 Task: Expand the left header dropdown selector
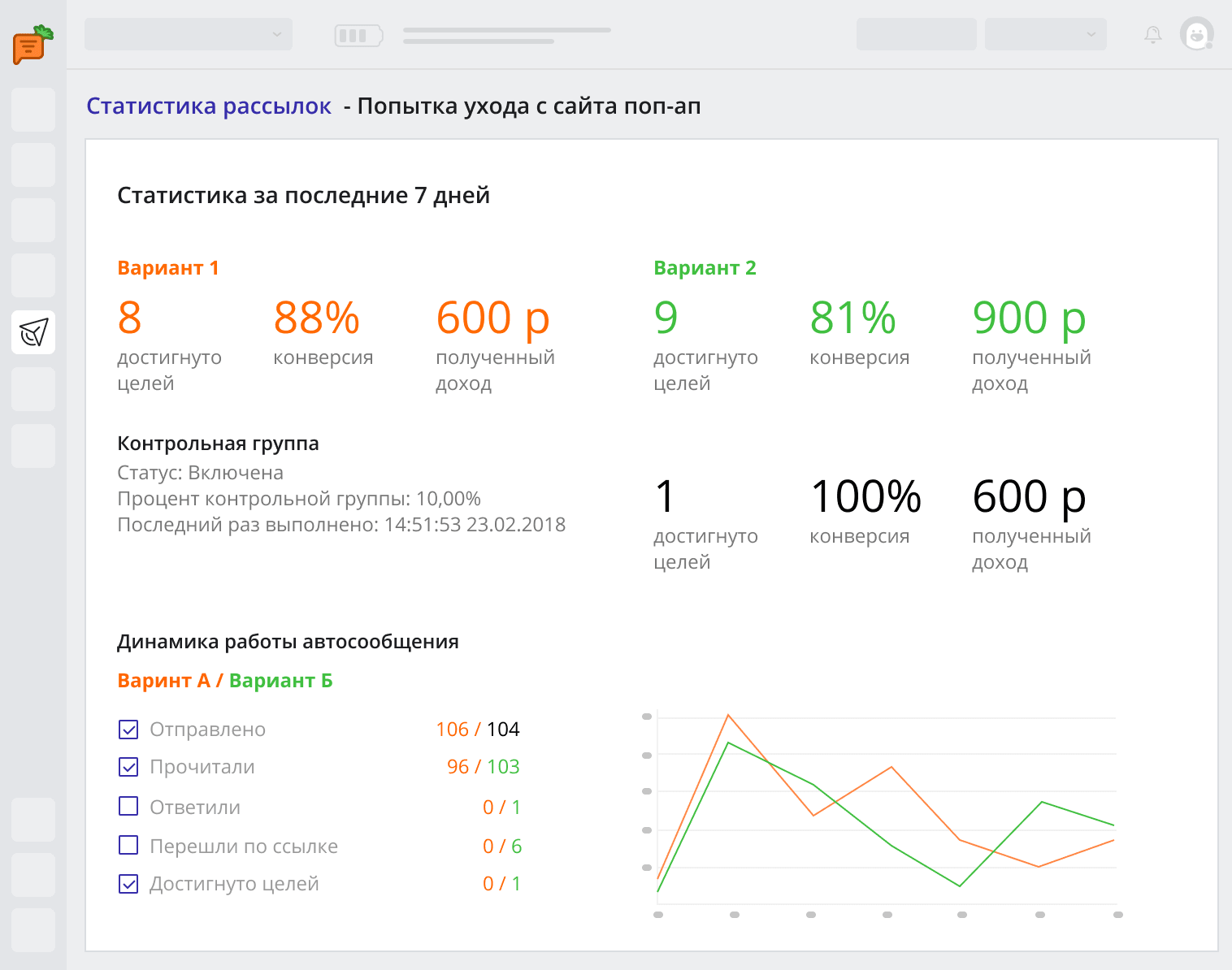189,34
